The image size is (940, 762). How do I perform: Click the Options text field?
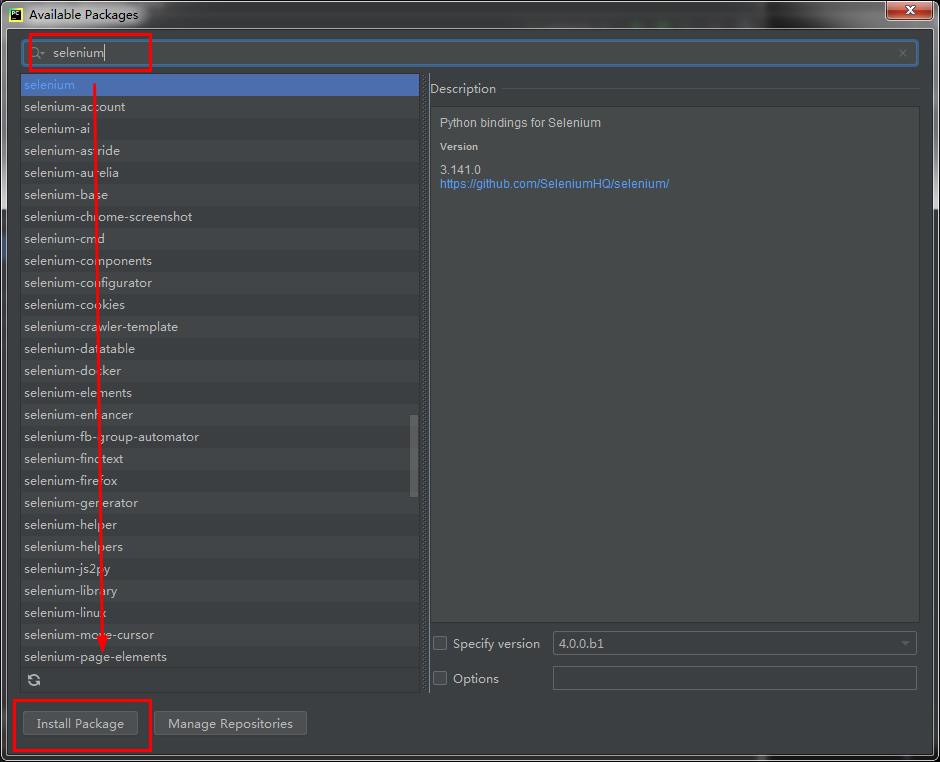coord(734,678)
